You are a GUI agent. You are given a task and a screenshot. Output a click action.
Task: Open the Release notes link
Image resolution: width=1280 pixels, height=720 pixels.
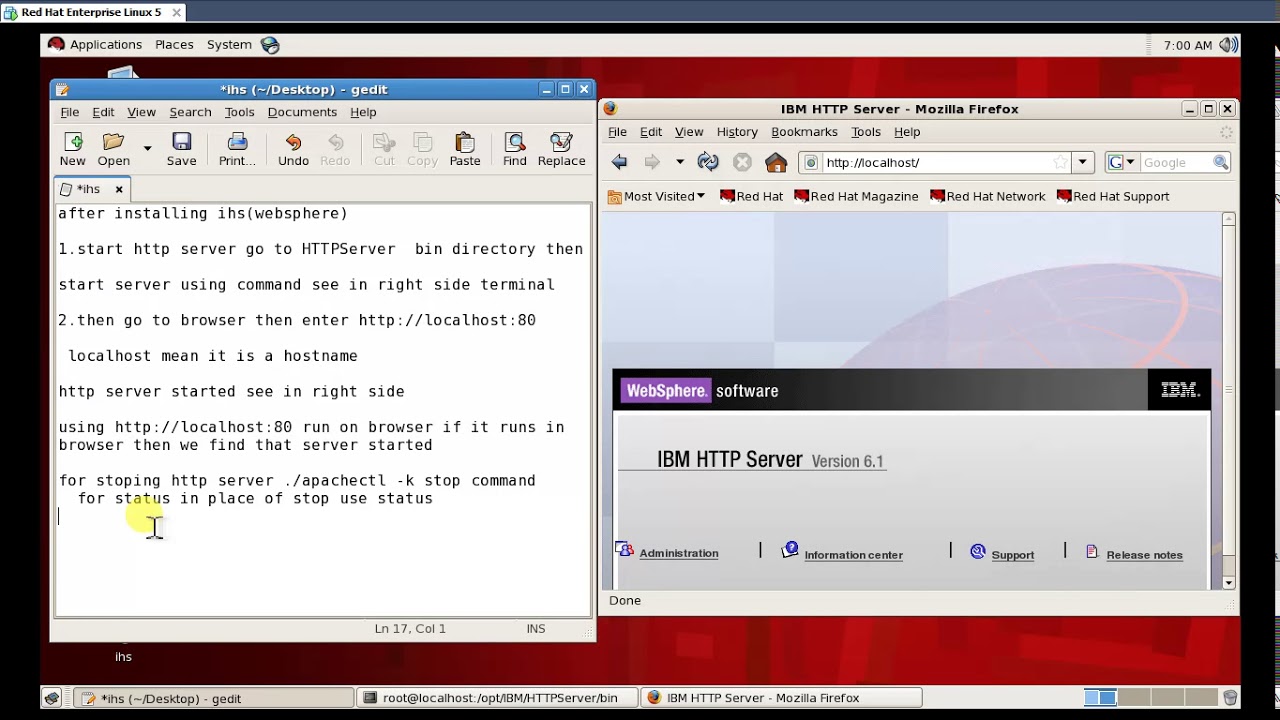(1144, 555)
